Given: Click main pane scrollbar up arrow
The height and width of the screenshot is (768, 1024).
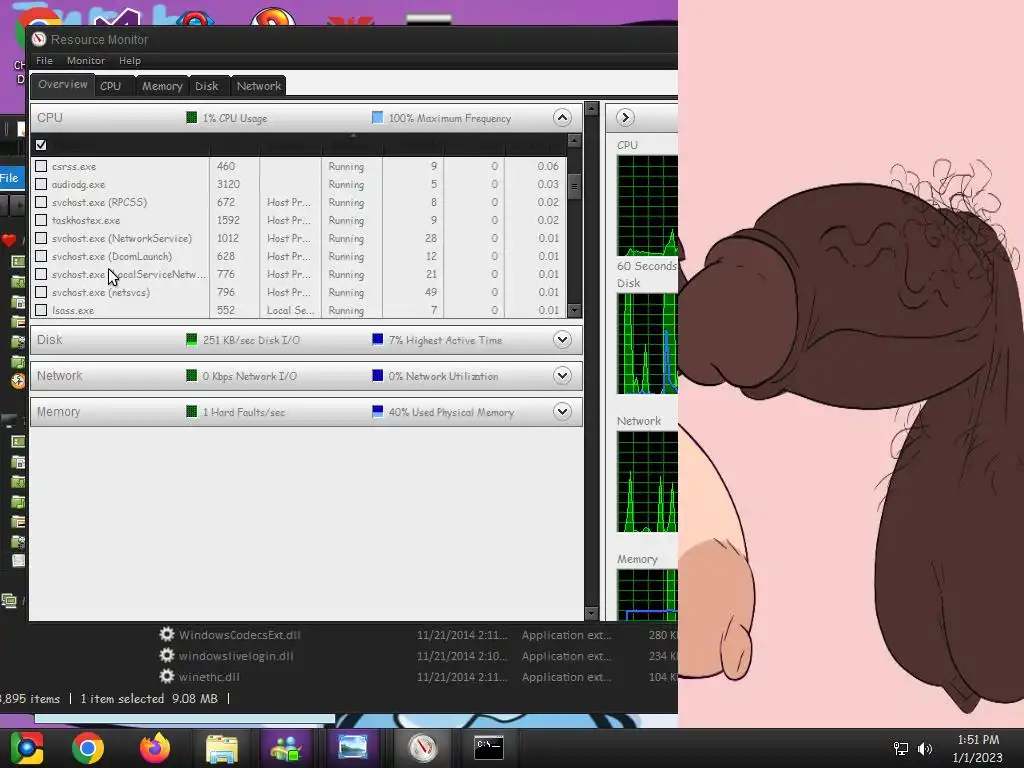Looking at the screenshot, I should [592, 108].
